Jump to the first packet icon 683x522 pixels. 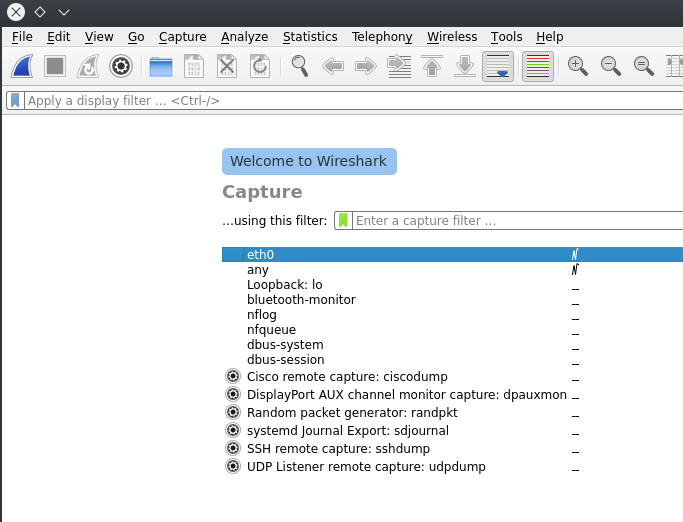click(432, 66)
